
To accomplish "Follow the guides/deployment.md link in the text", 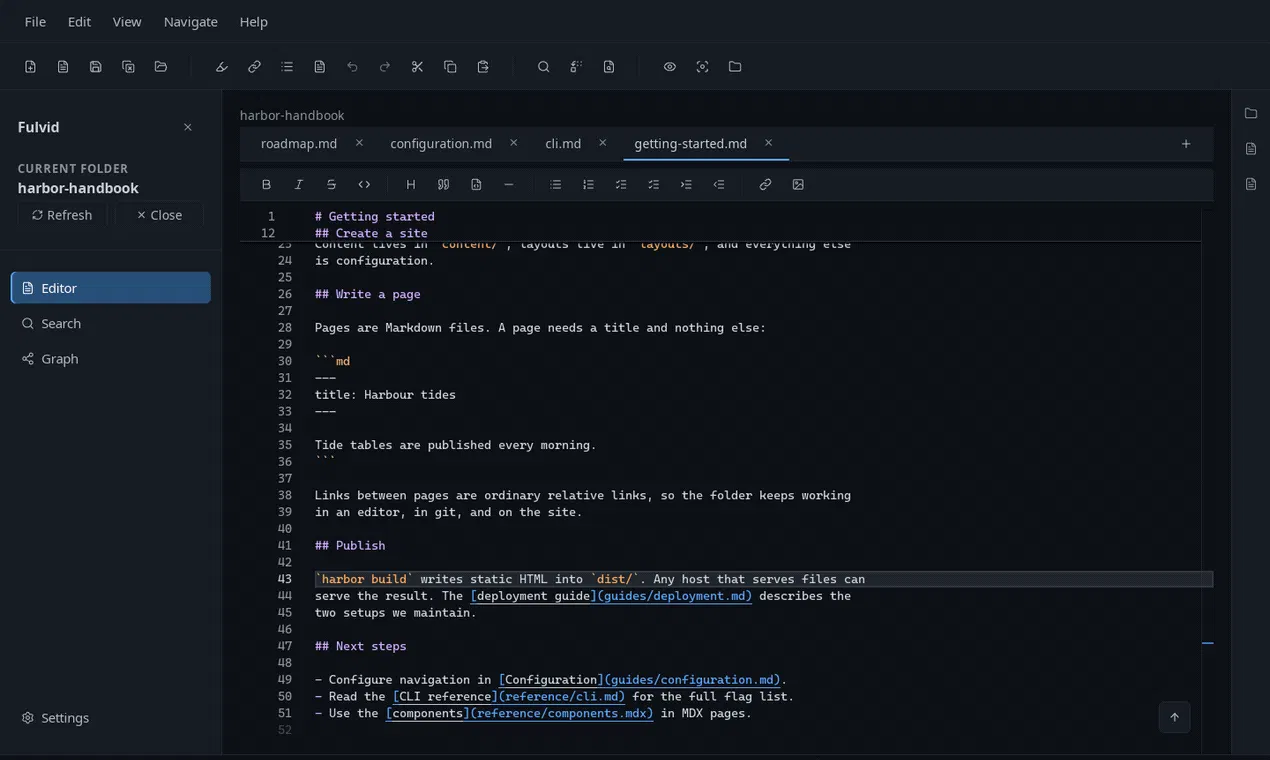I will point(675,596).
